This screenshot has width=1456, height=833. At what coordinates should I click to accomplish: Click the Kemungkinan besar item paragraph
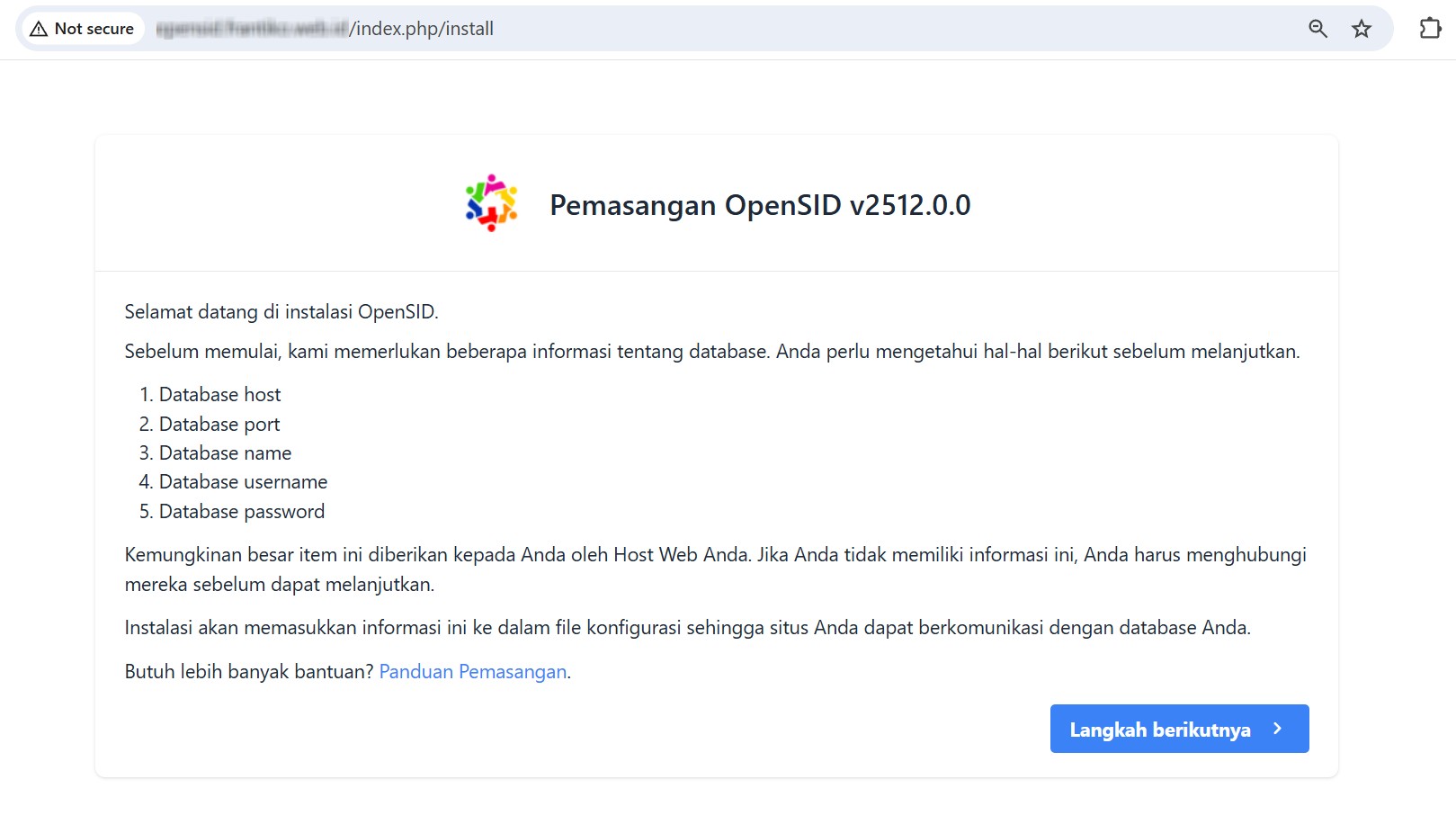click(x=714, y=555)
